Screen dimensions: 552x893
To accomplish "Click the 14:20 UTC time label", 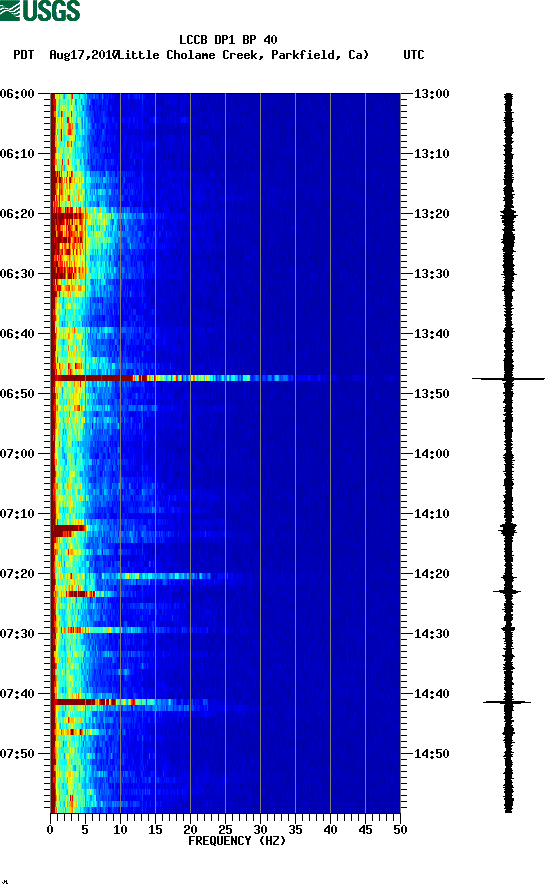I will (x=431, y=574).
